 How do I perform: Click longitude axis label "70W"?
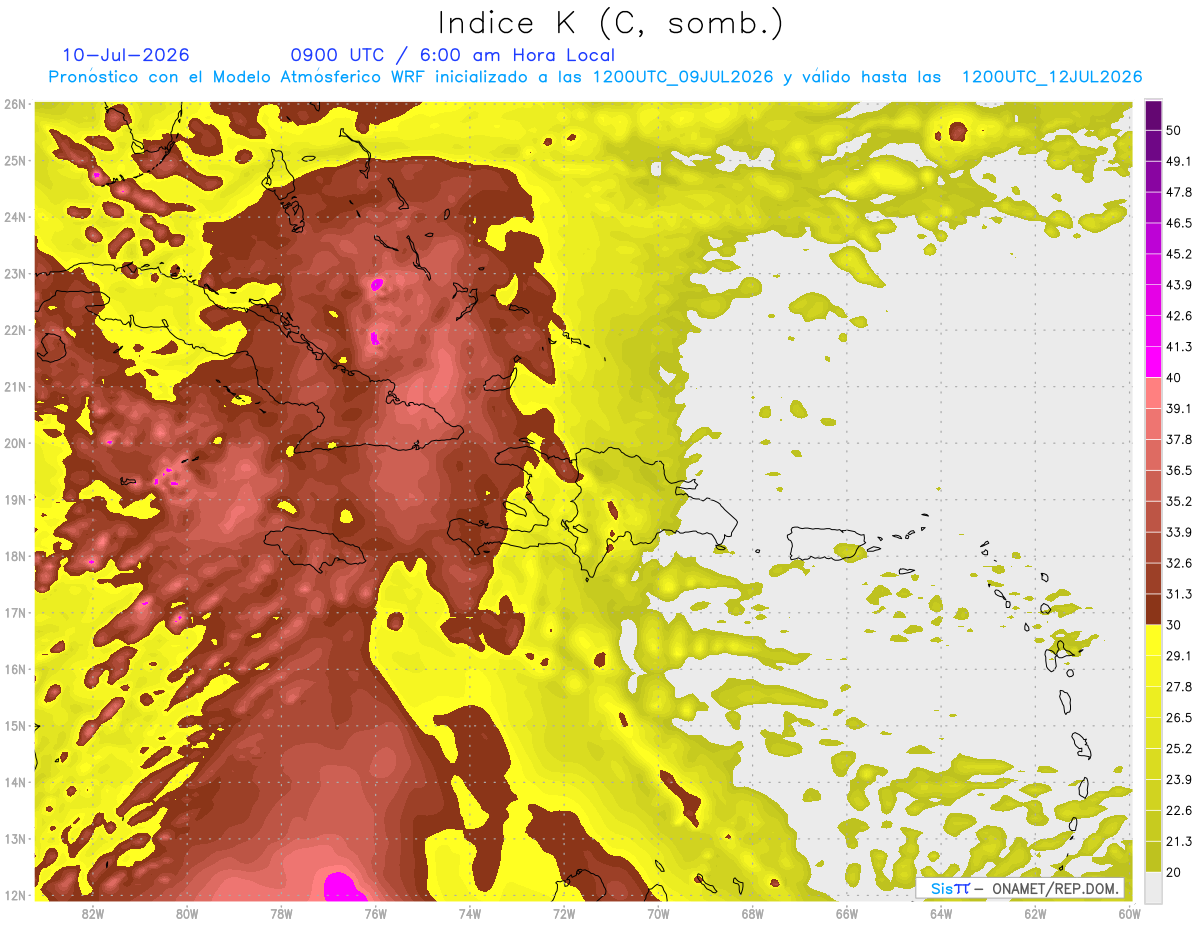click(x=658, y=913)
